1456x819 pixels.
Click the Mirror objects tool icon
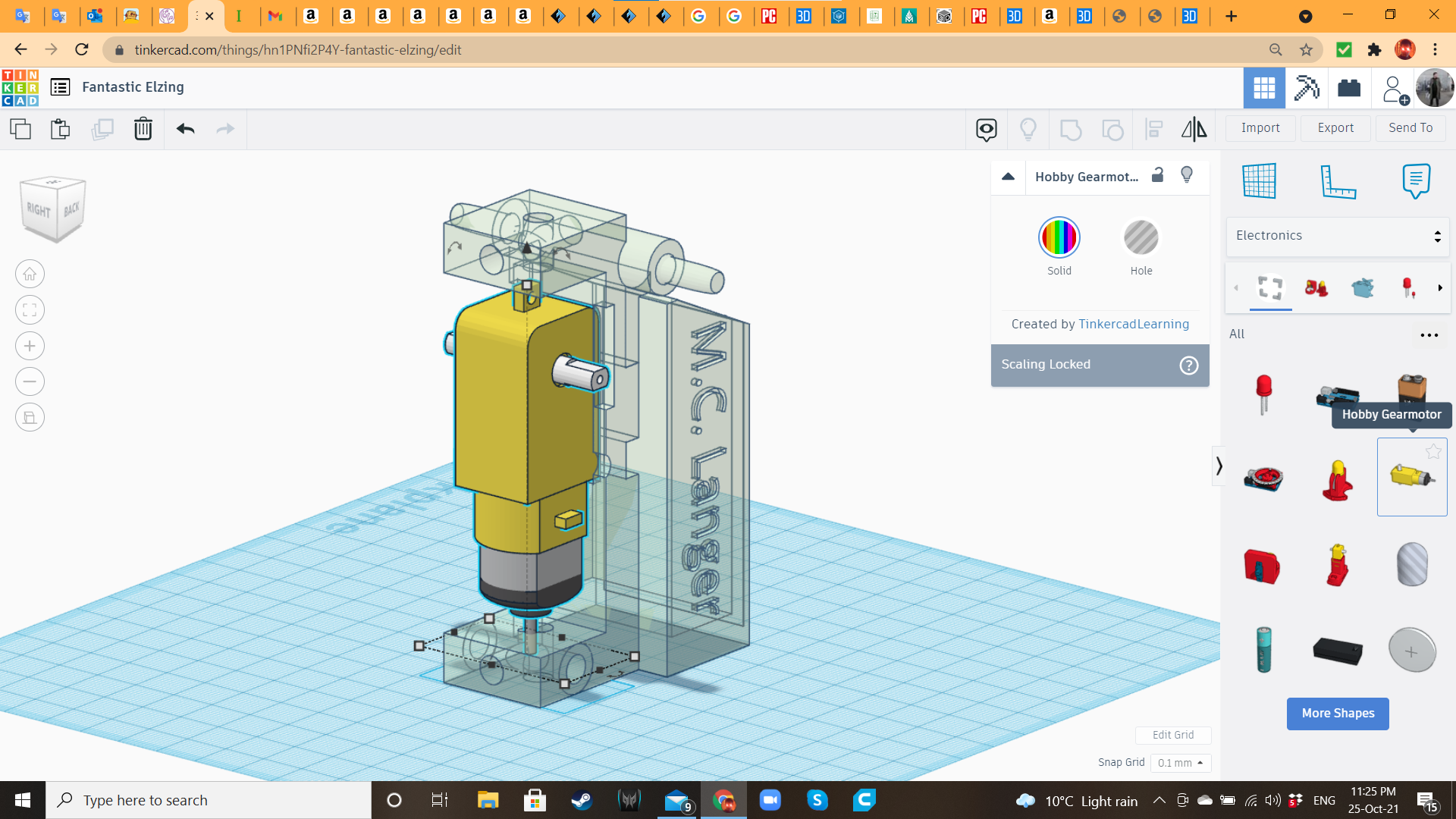(1194, 129)
